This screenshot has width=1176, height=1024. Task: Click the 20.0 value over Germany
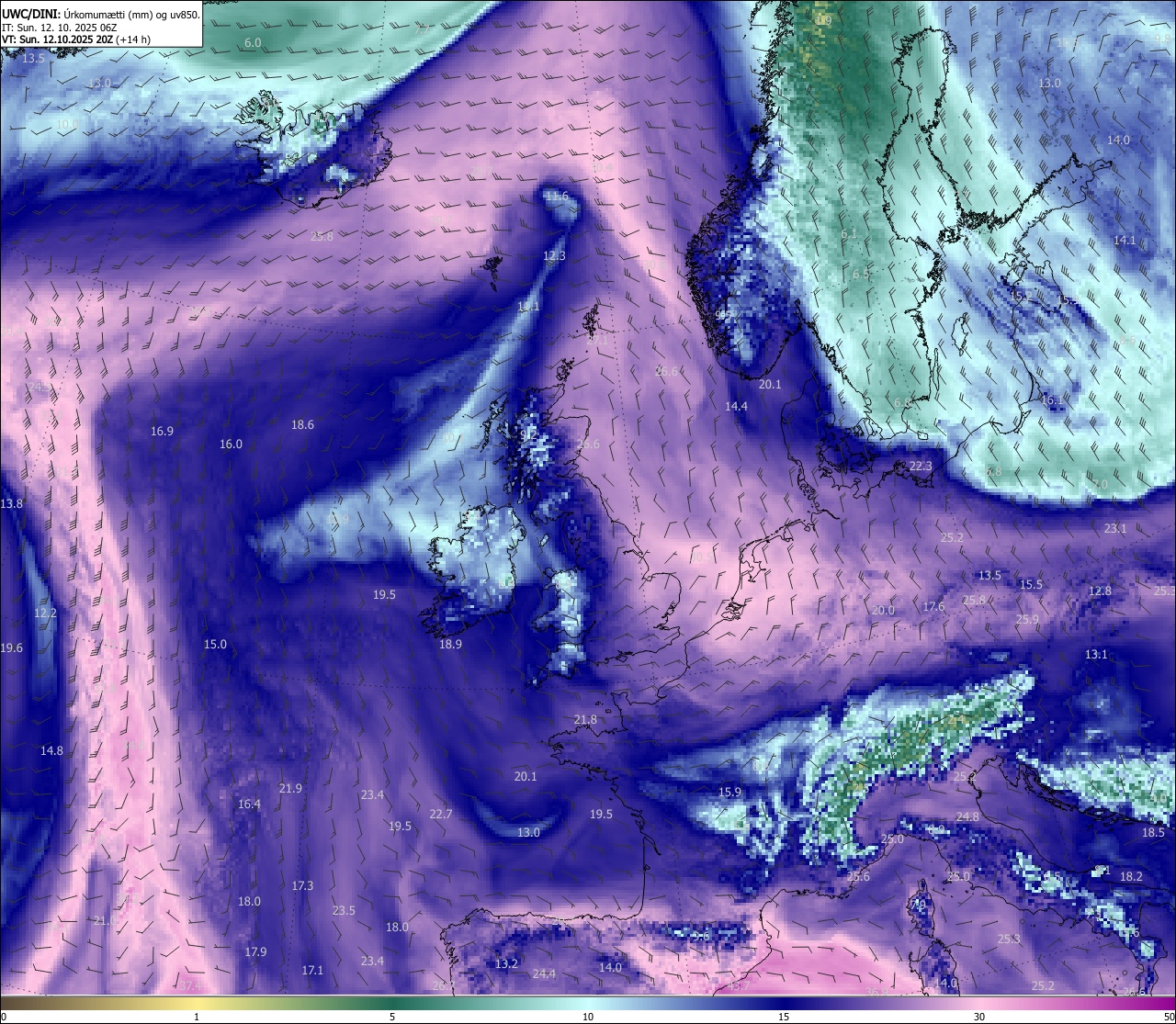point(883,610)
